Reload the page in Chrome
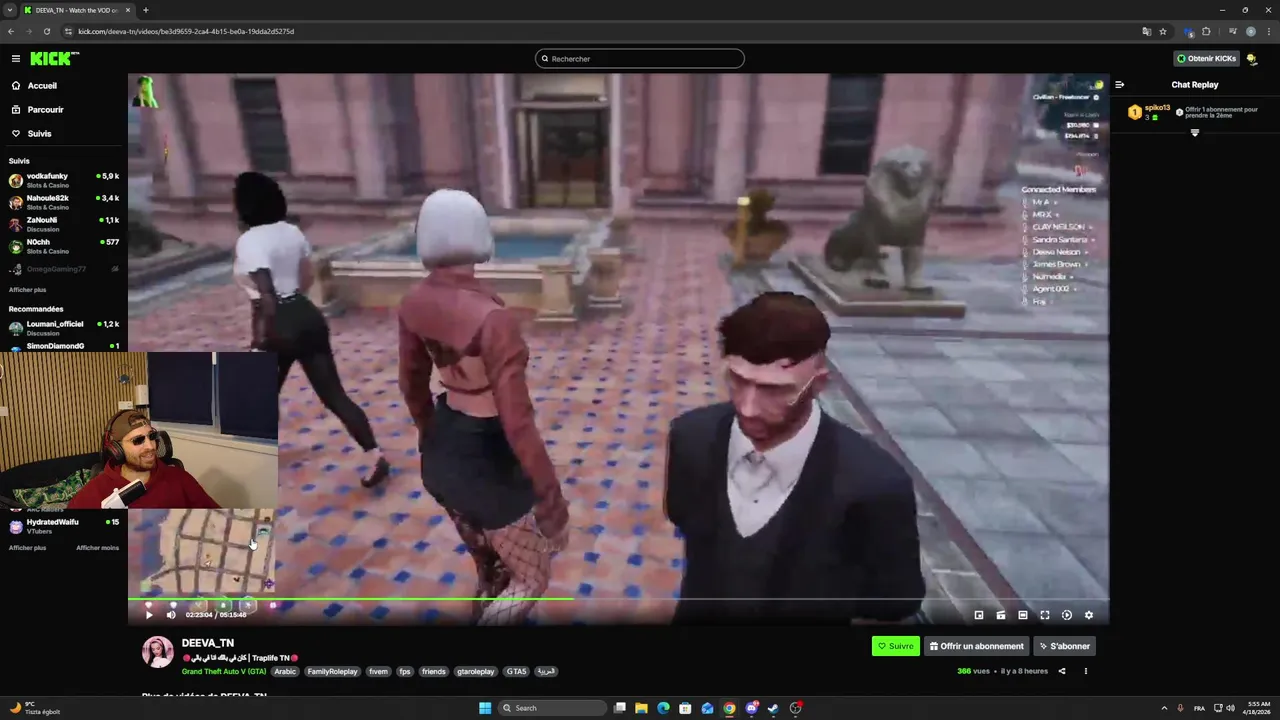1280x720 pixels. (47, 31)
